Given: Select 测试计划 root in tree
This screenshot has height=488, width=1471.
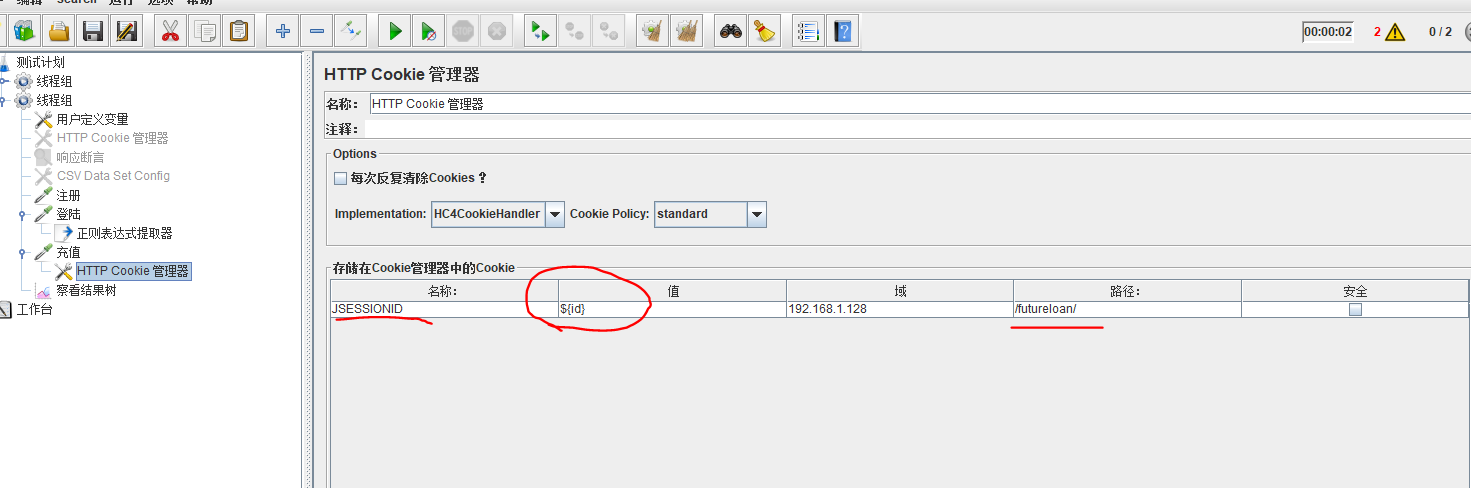Looking at the screenshot, I should pyautogui.click(x=40, y=62).
